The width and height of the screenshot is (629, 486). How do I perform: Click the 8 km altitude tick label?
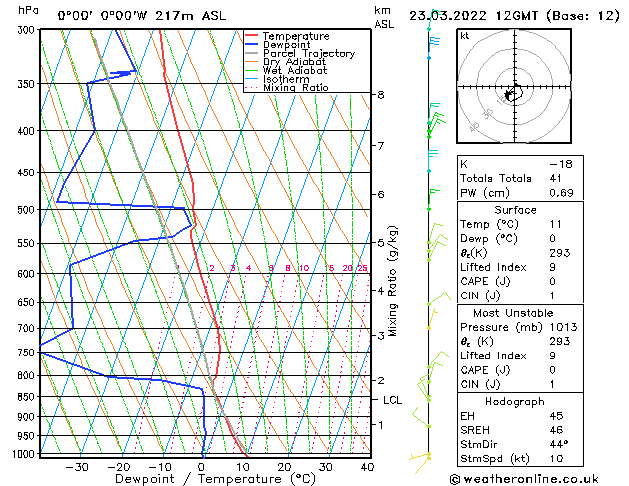tap(381, 95)
